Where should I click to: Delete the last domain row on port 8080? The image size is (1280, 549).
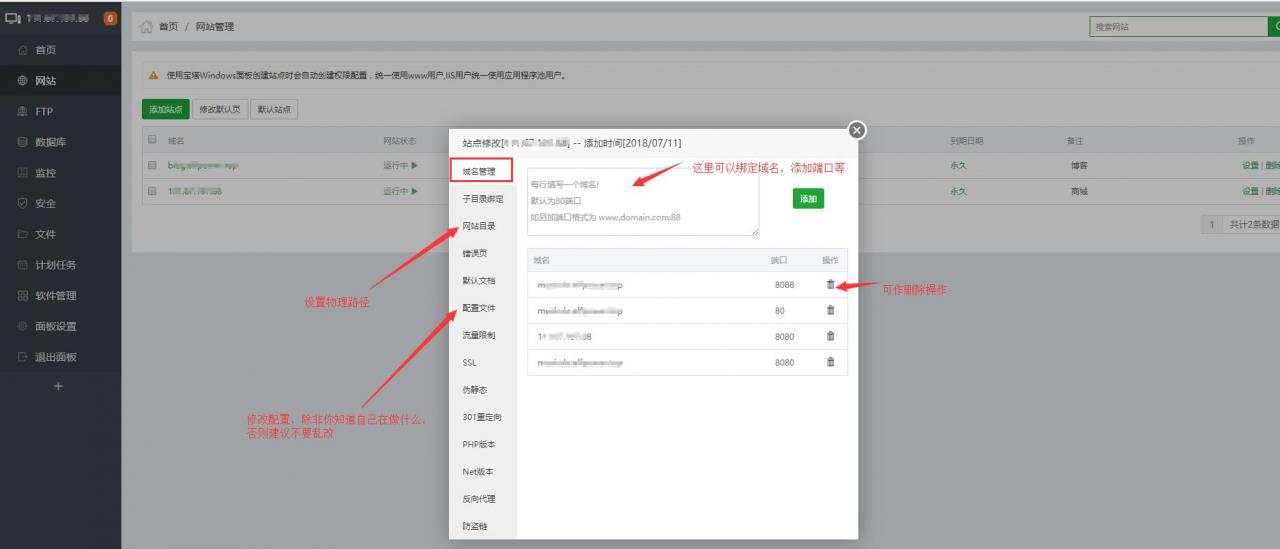830,362
